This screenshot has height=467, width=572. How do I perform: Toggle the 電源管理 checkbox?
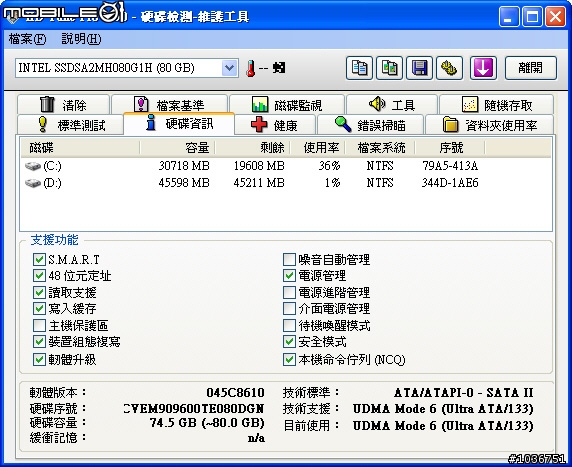click(289, 275)
